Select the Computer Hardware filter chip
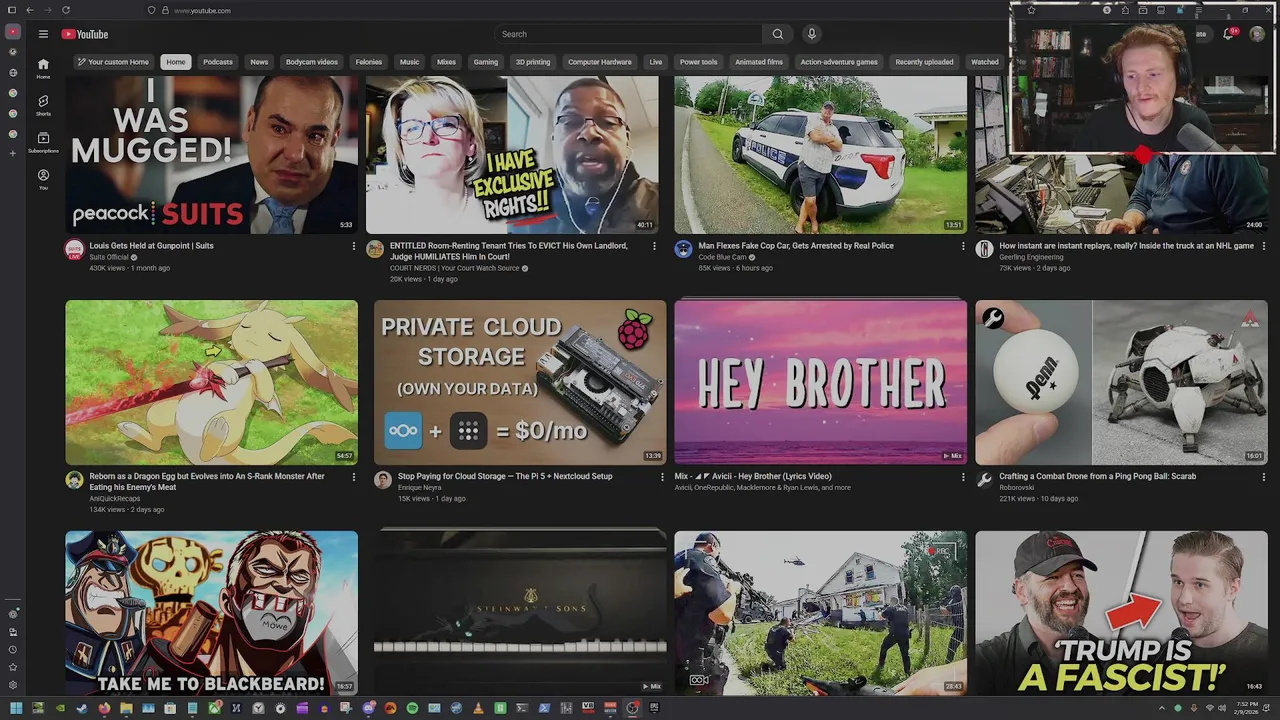The width and height of the screenshot is (1280, 720). coord(600,62)
